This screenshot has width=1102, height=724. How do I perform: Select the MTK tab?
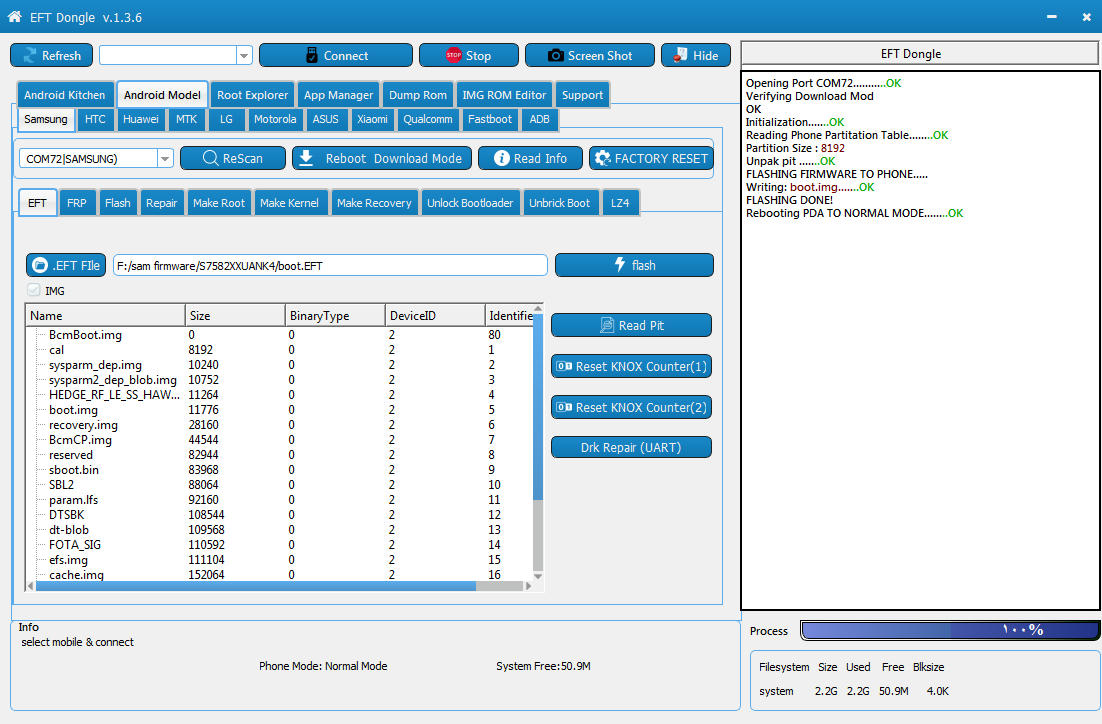186,119
